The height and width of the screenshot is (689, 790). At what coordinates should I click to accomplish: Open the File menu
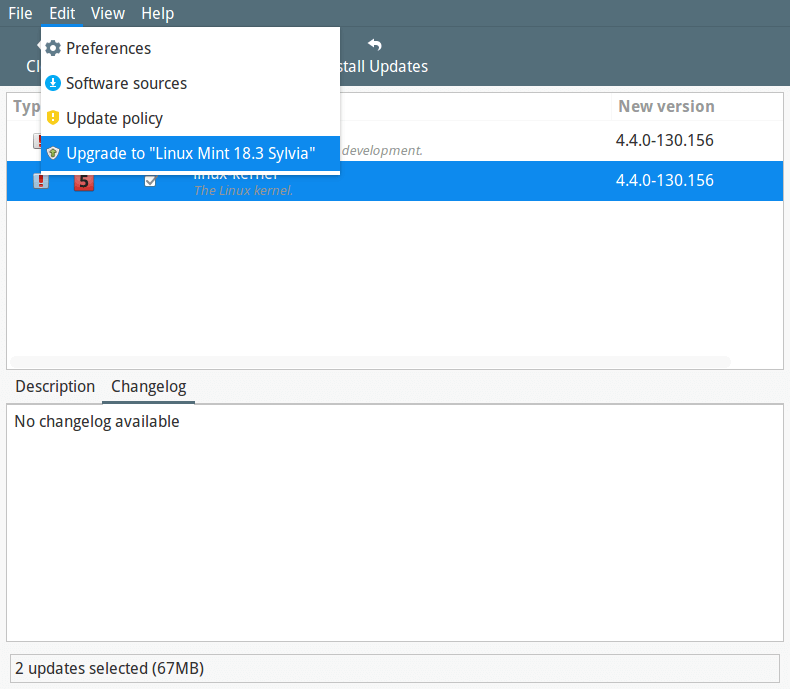(20, 13)
